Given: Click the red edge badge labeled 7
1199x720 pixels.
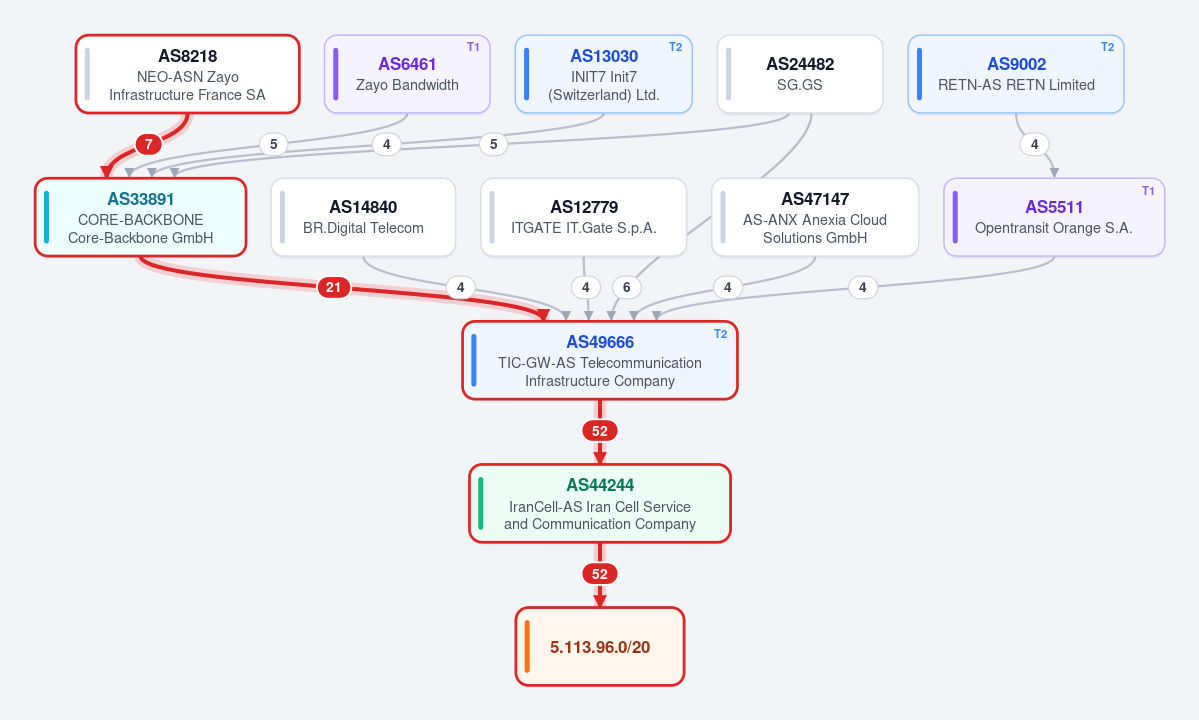Looking at the screenshot, I should [148, 144].
